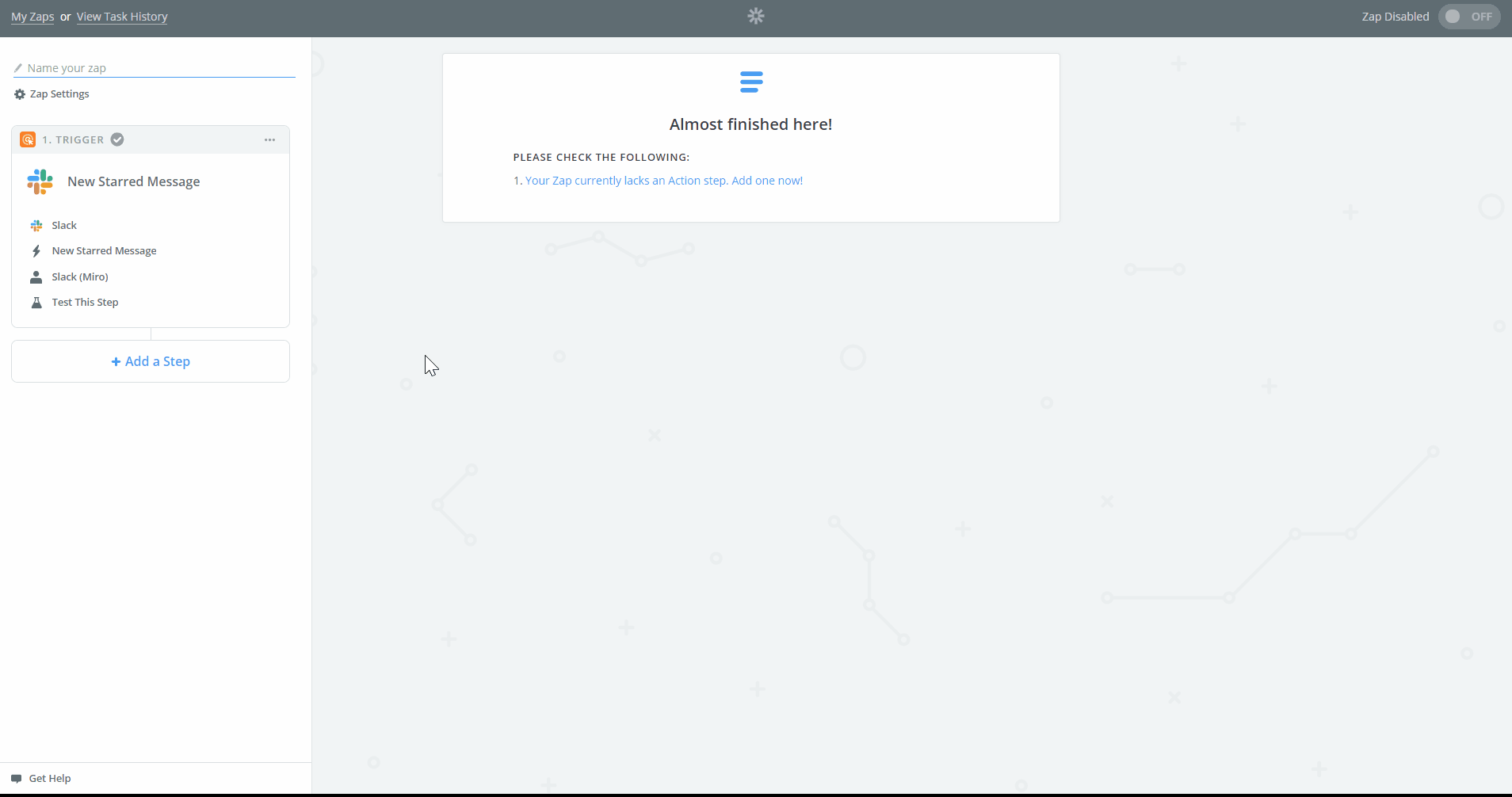Click Add a Step
The image size is (1512, 797).
coord(150,361)
